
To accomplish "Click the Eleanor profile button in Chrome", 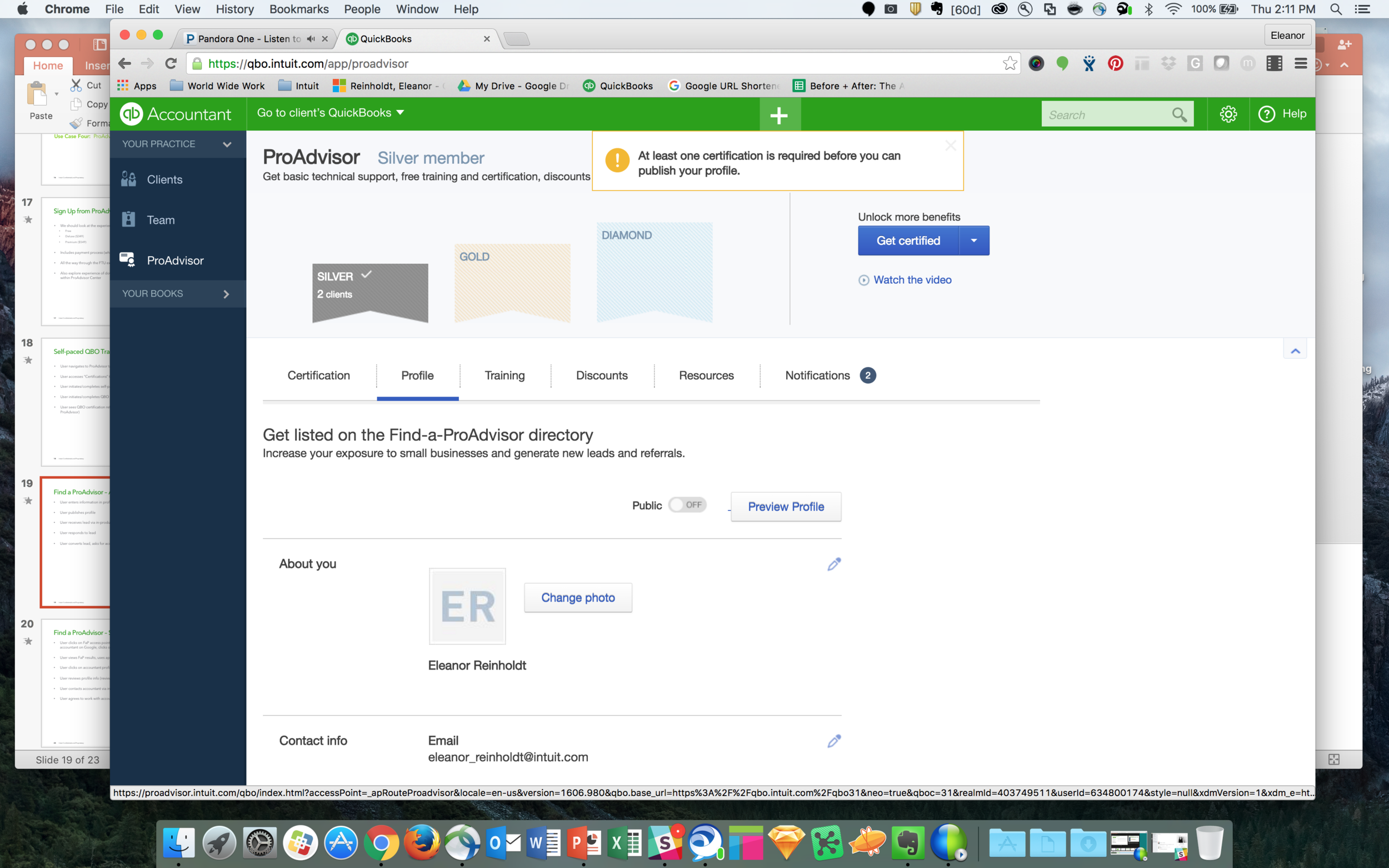I will [x=1287, y=36].
